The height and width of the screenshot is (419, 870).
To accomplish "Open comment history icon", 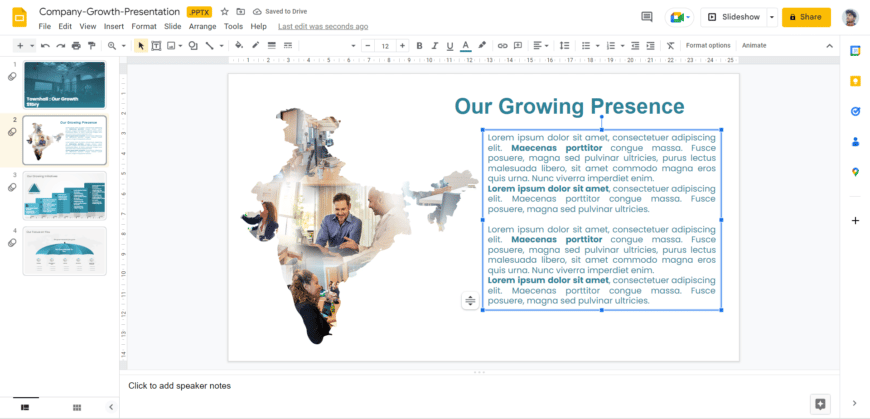I will [x=647, y=17].
